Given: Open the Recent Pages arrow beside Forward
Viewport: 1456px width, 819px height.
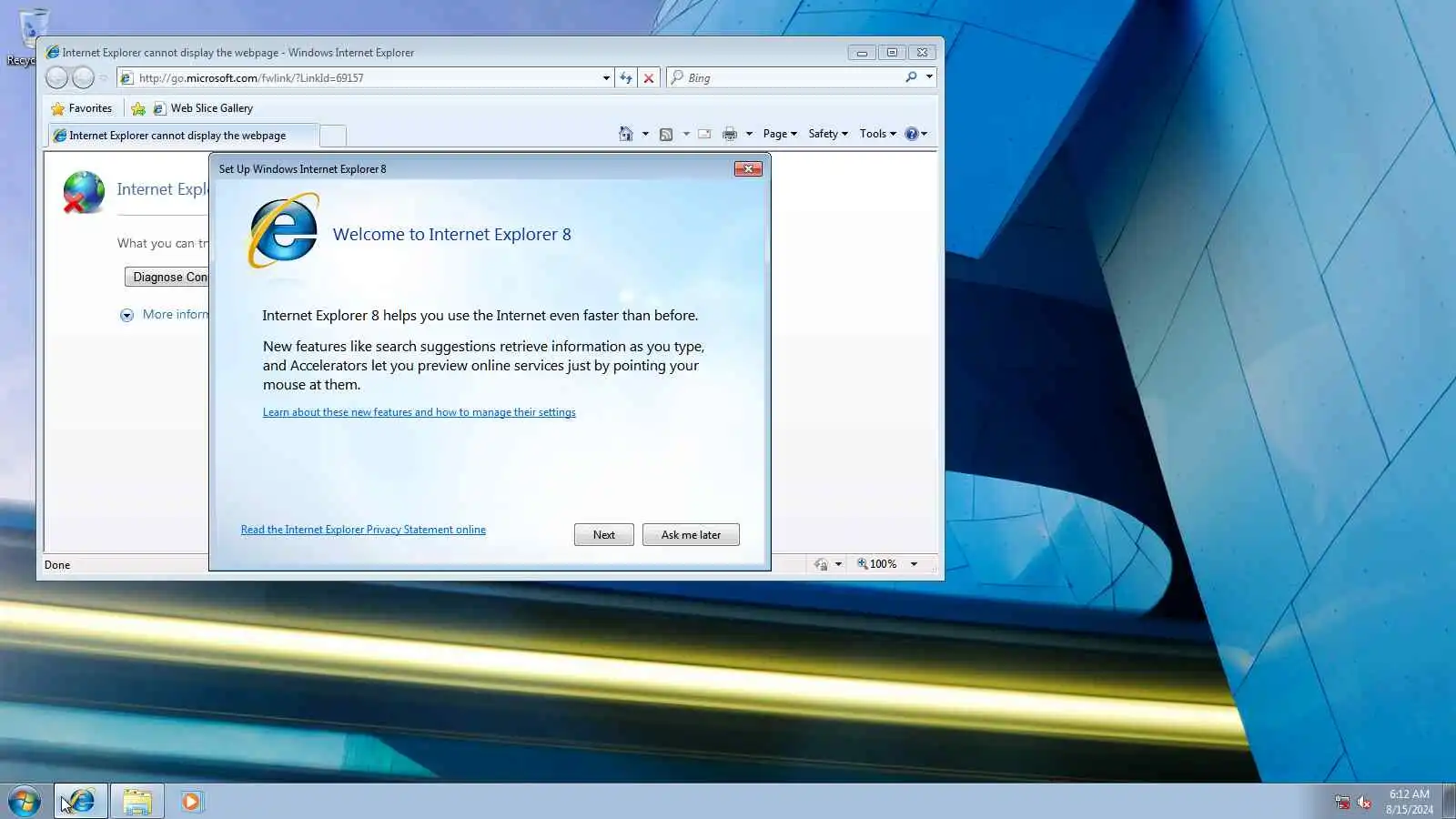Looking at the screenshot, I should click(x=104, y=78).
